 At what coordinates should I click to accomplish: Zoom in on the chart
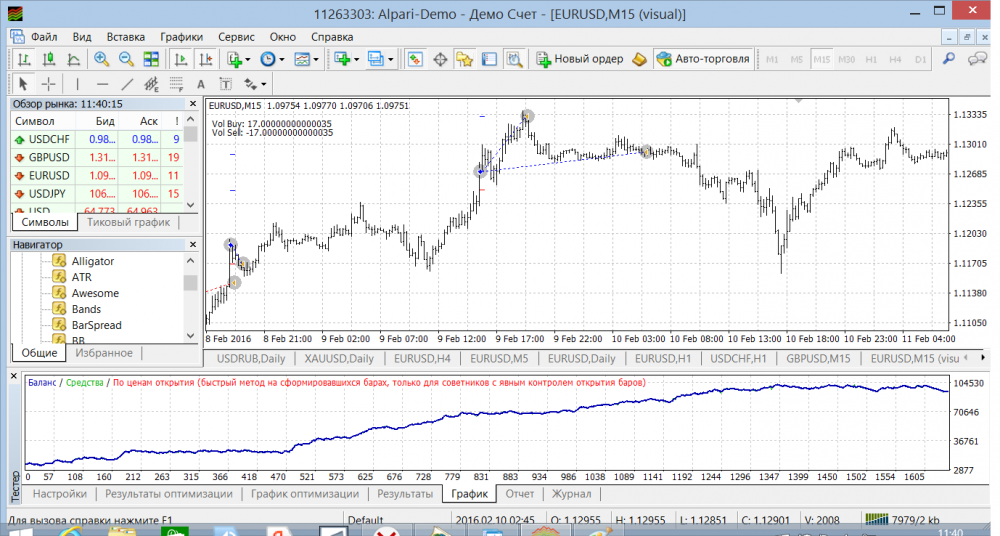tap(102, 60)
